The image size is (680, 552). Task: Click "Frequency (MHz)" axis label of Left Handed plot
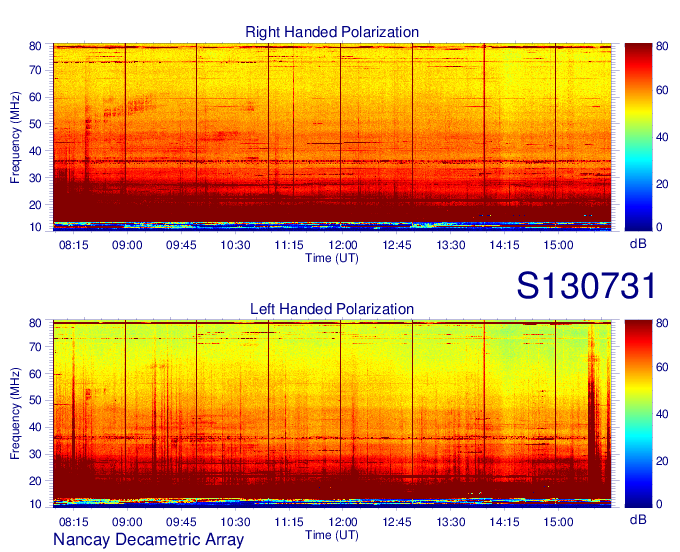15,414
